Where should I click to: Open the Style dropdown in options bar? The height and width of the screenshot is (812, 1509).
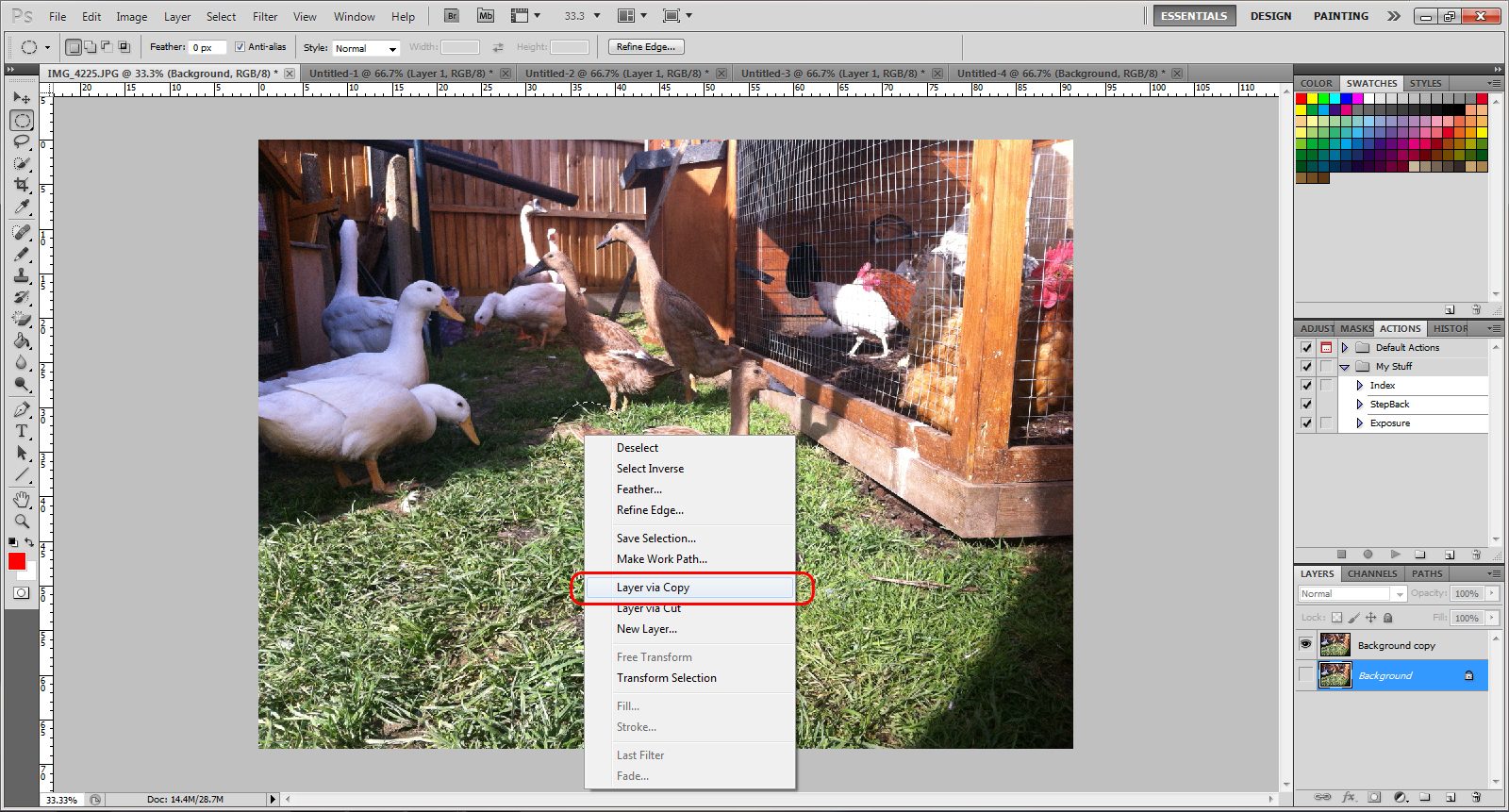[x=366, y=48]
